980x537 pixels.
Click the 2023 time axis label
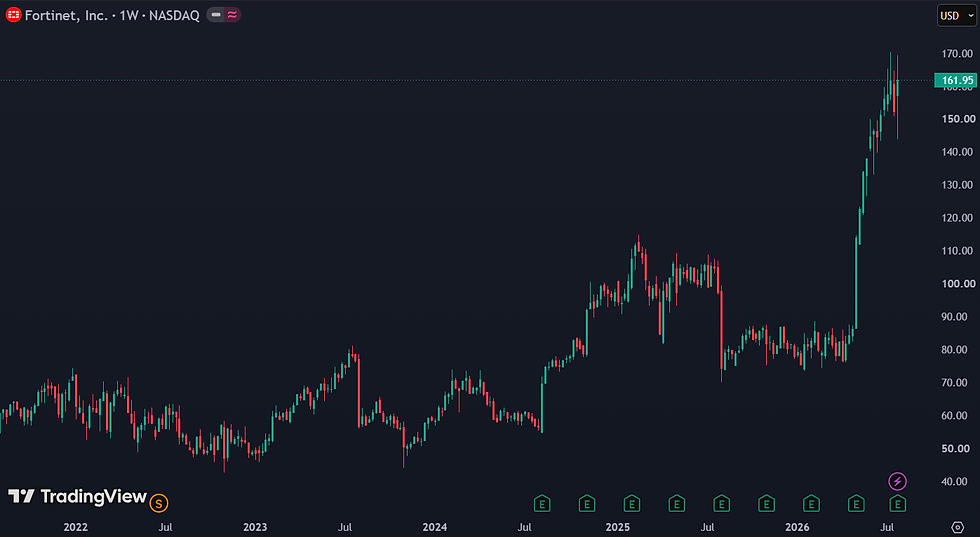(x=255, y=528)
